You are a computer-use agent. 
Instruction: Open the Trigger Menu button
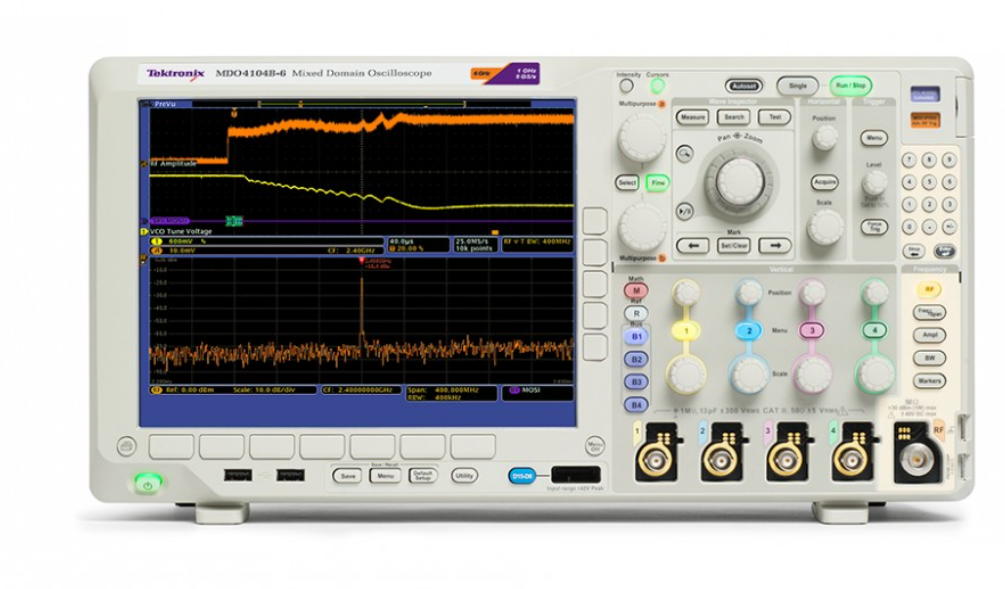tap(874, 137)
